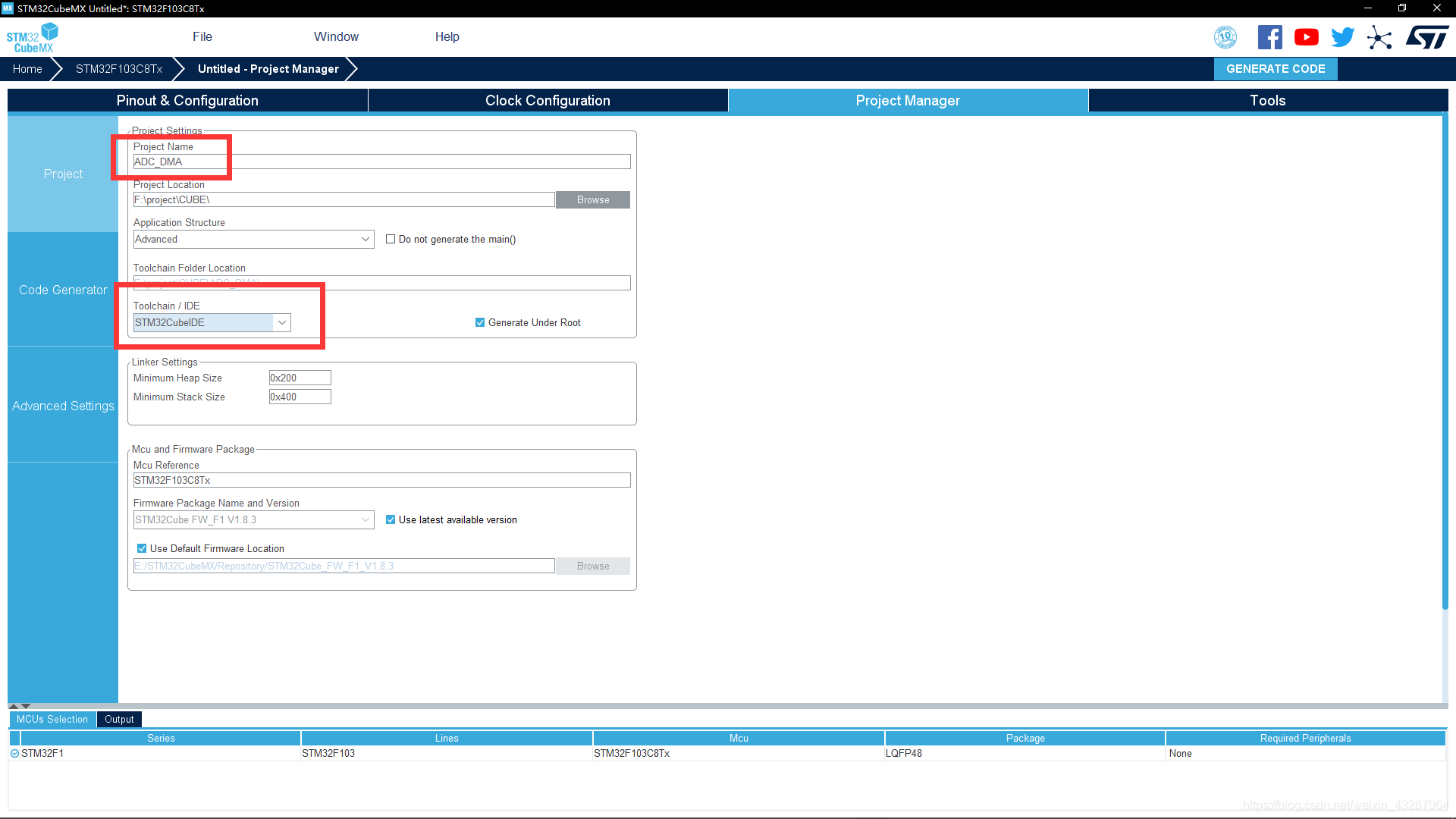Screen dimensions: 1456x819
Task: Navigate to Pinout & Configuration tab
Action: pyautogui.click(x=187, y=100)
